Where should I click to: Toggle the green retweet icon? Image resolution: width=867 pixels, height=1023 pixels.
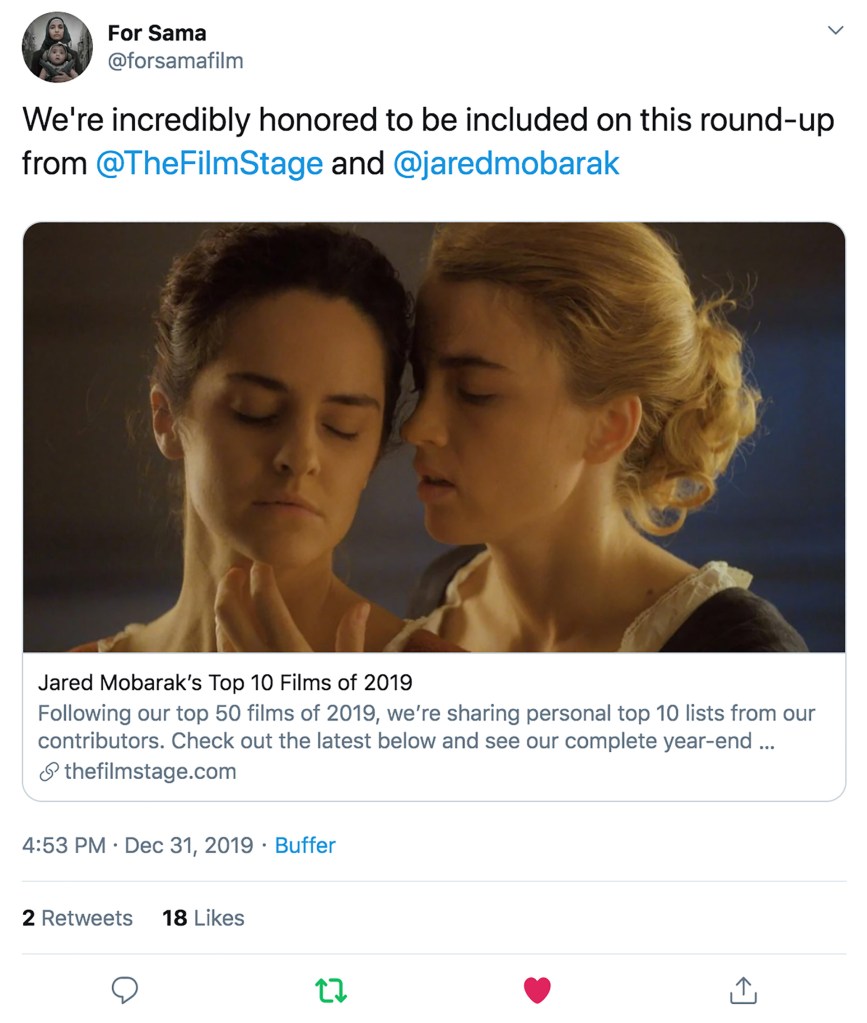[330, 990]
